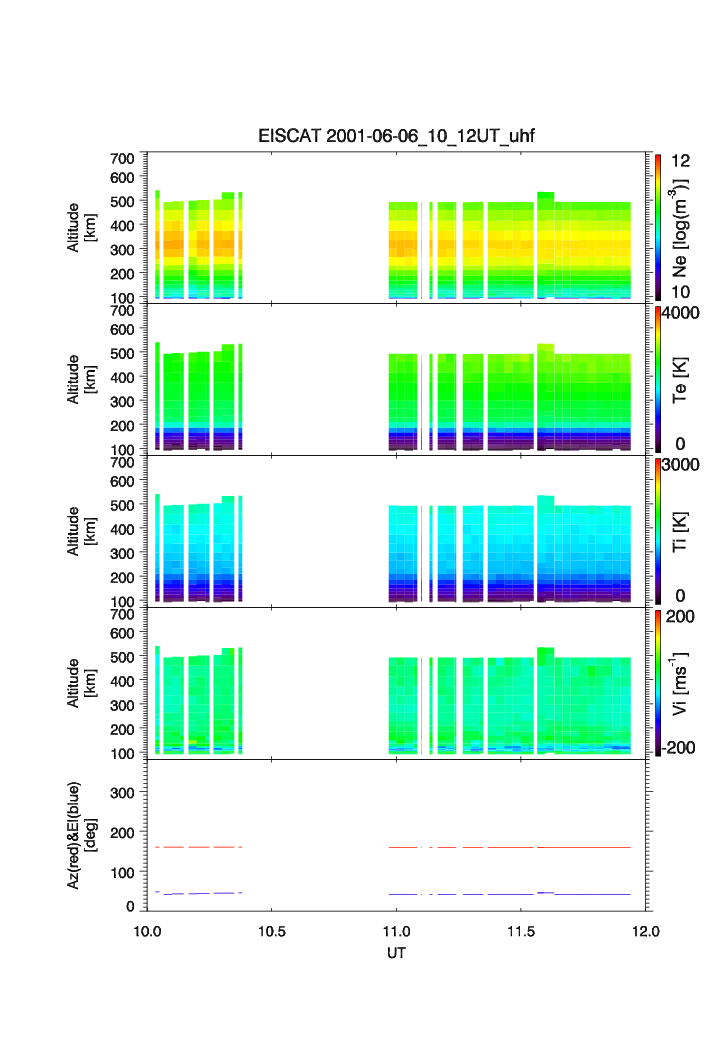Select the 11.0 tick label on the time axis

[397, 930]
